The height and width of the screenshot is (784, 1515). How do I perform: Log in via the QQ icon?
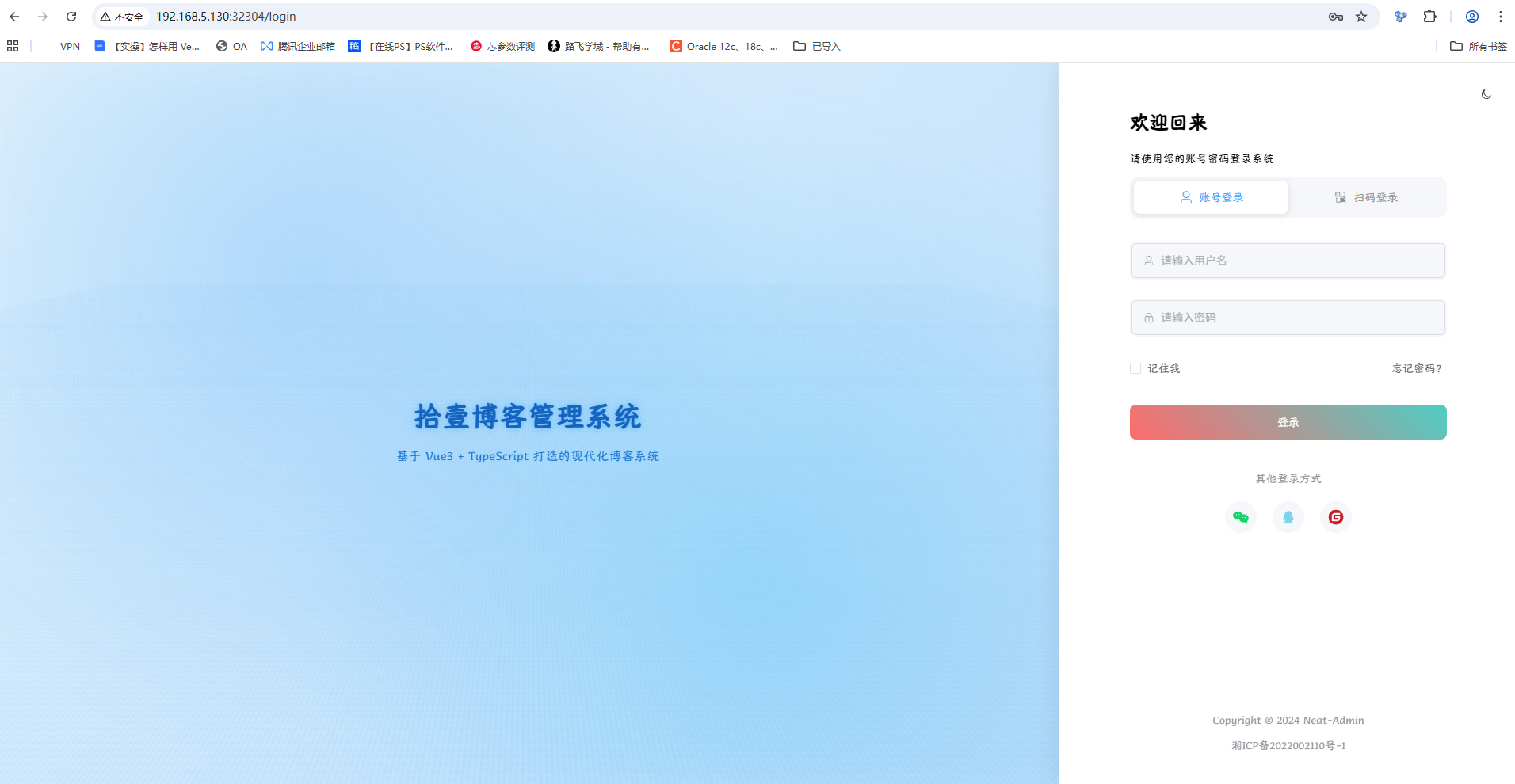coord(1288,516)
